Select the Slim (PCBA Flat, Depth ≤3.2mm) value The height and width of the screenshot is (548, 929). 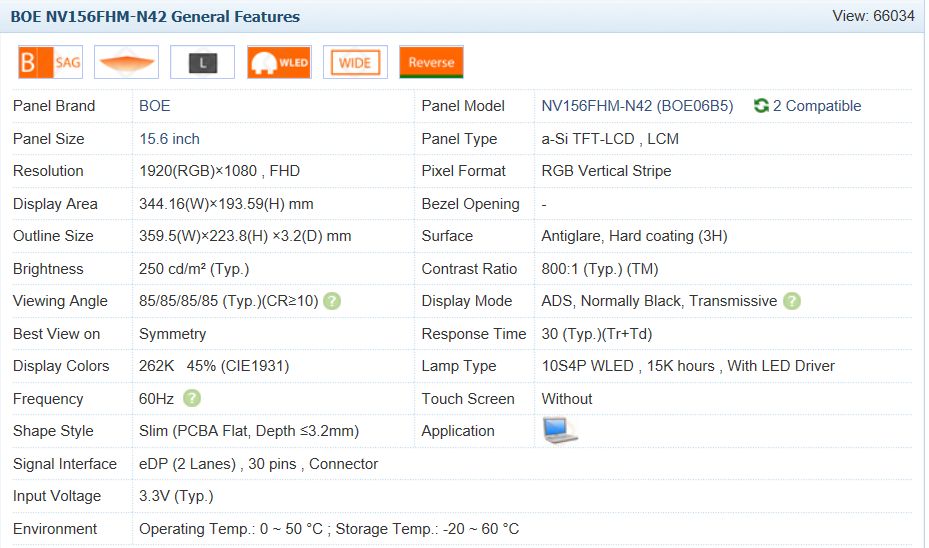tap(249, 431)
